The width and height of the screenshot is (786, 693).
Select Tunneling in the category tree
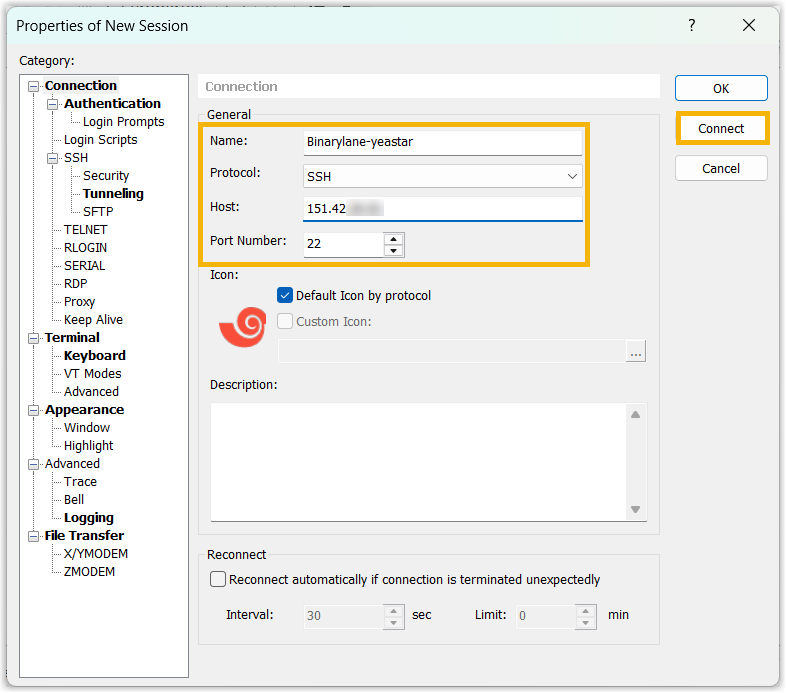coord(113,194)
